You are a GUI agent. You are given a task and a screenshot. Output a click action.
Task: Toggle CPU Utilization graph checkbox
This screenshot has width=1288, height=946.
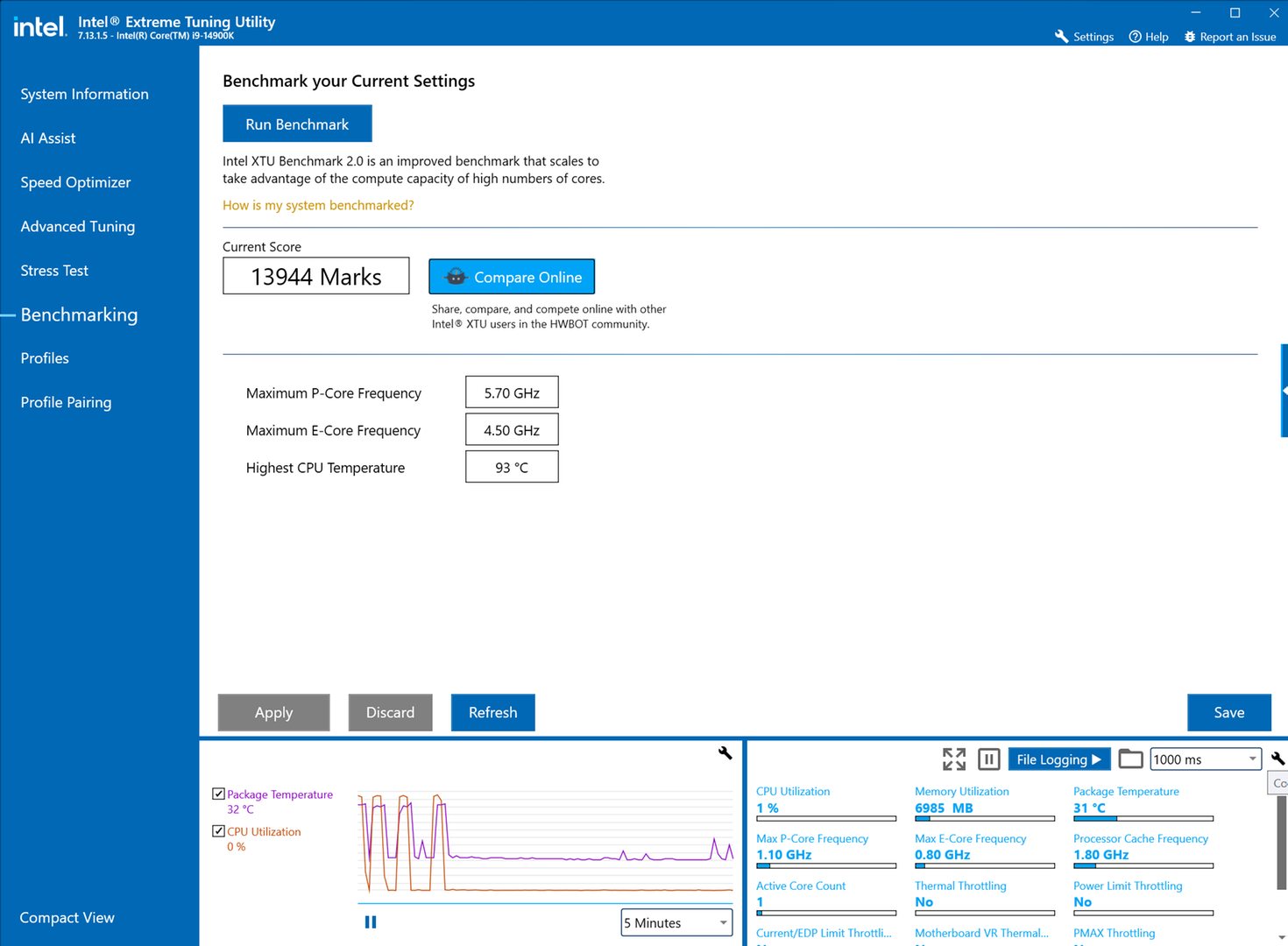218,830
